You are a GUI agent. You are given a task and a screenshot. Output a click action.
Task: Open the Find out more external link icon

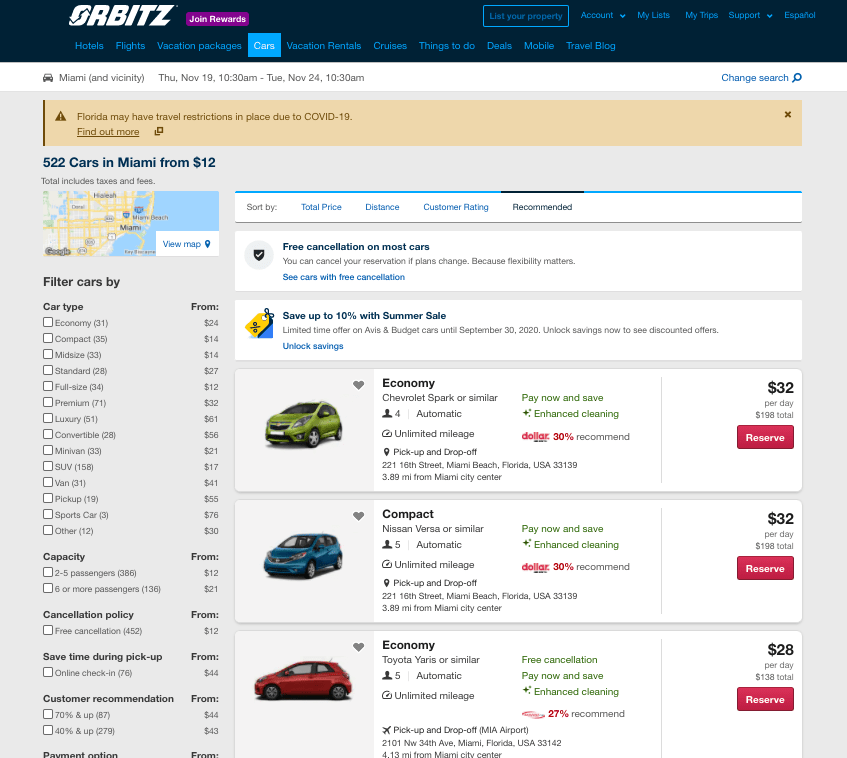tap(158, 131)
